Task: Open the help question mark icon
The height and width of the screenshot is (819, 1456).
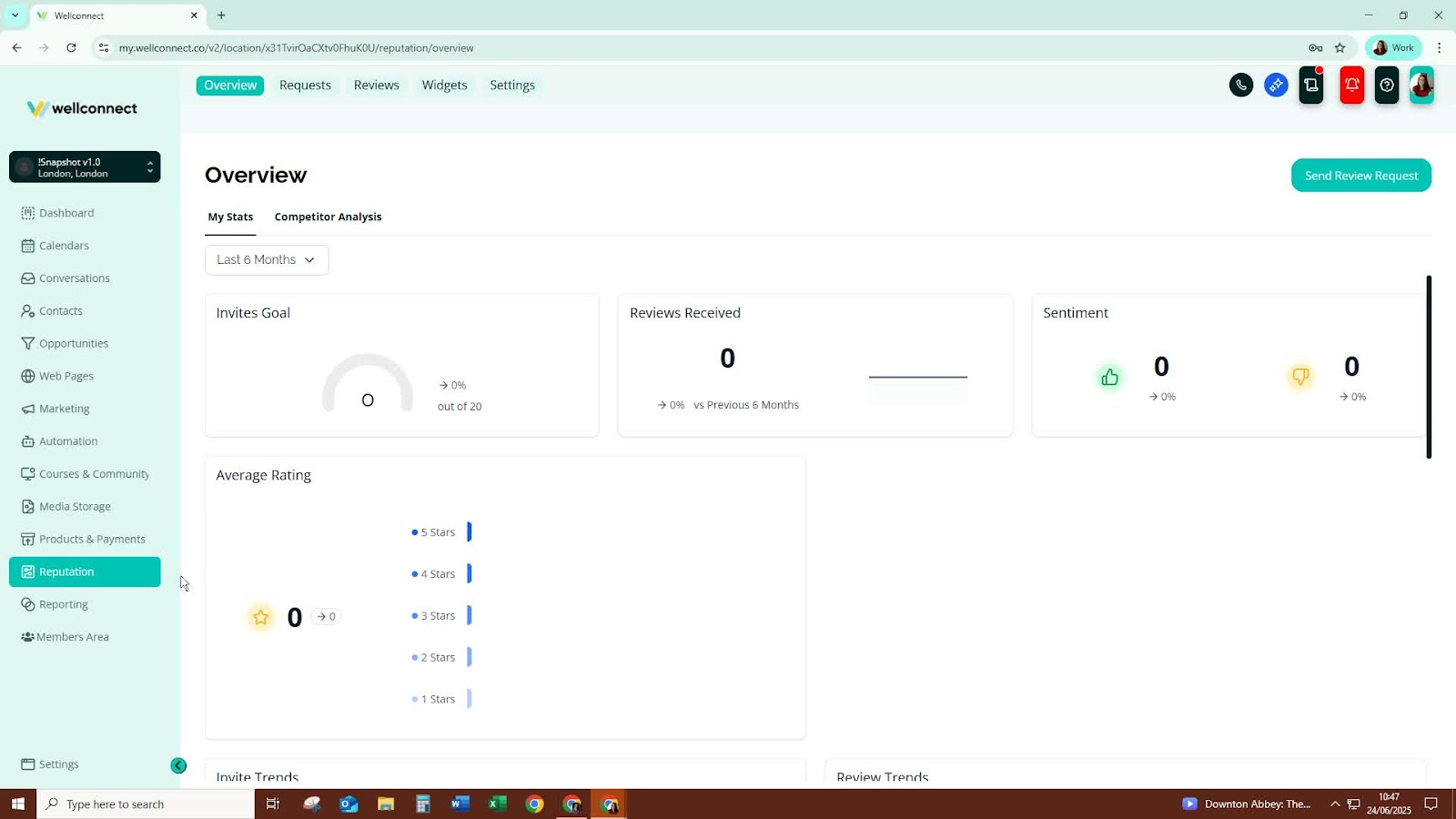Action: click(x=1386, y=86)
